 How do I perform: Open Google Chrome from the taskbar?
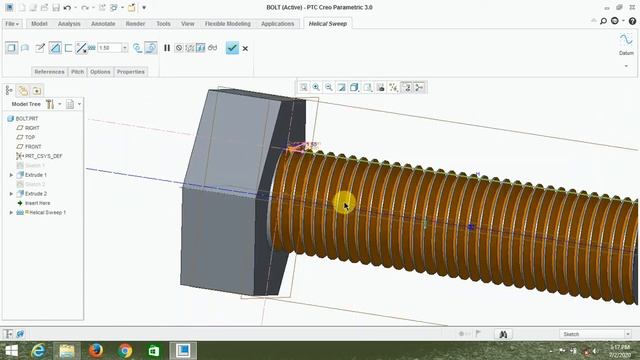point(125,351)
